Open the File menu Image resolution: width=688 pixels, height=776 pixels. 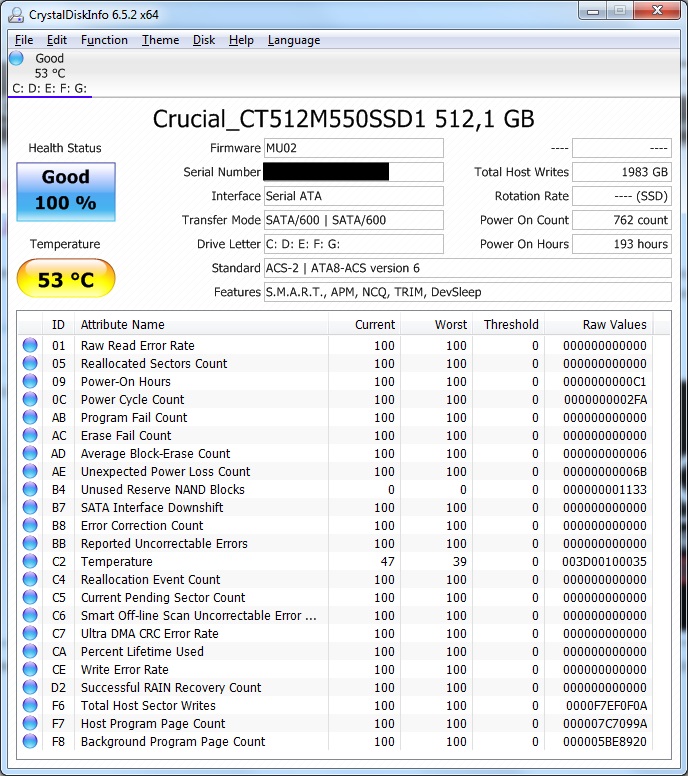(24, 40)
